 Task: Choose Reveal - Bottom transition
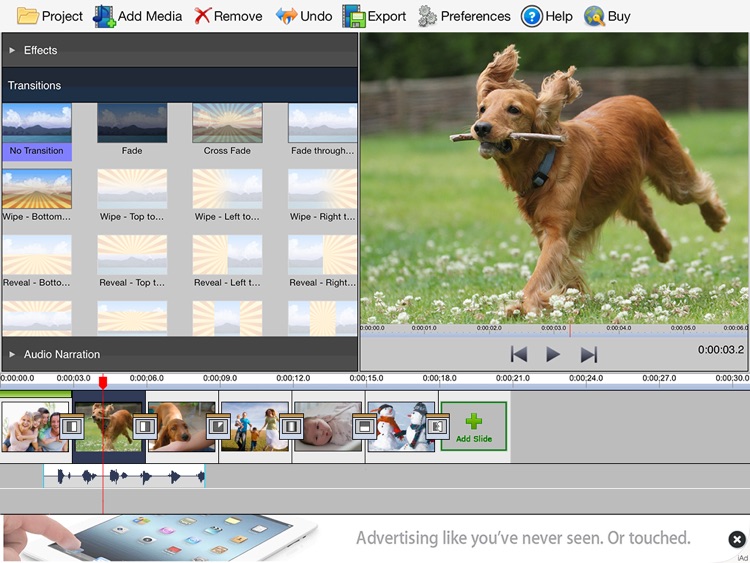tap(37, 262)
